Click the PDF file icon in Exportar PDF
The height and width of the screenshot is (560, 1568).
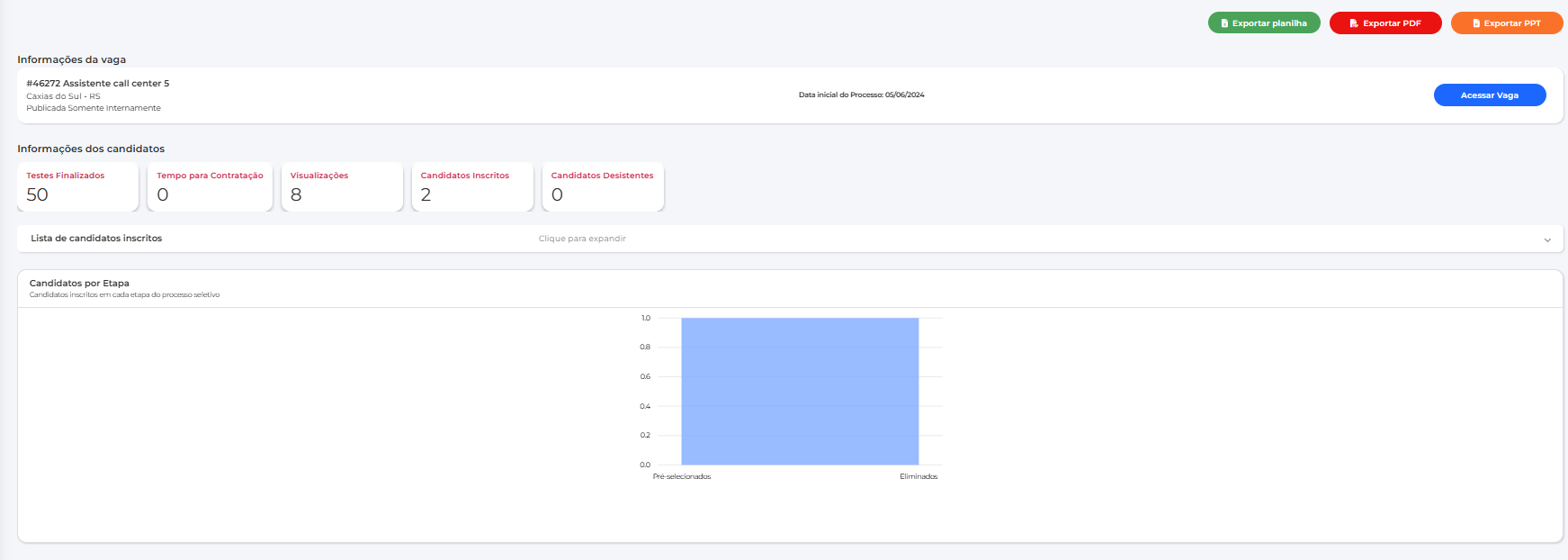coord(1354,23)
